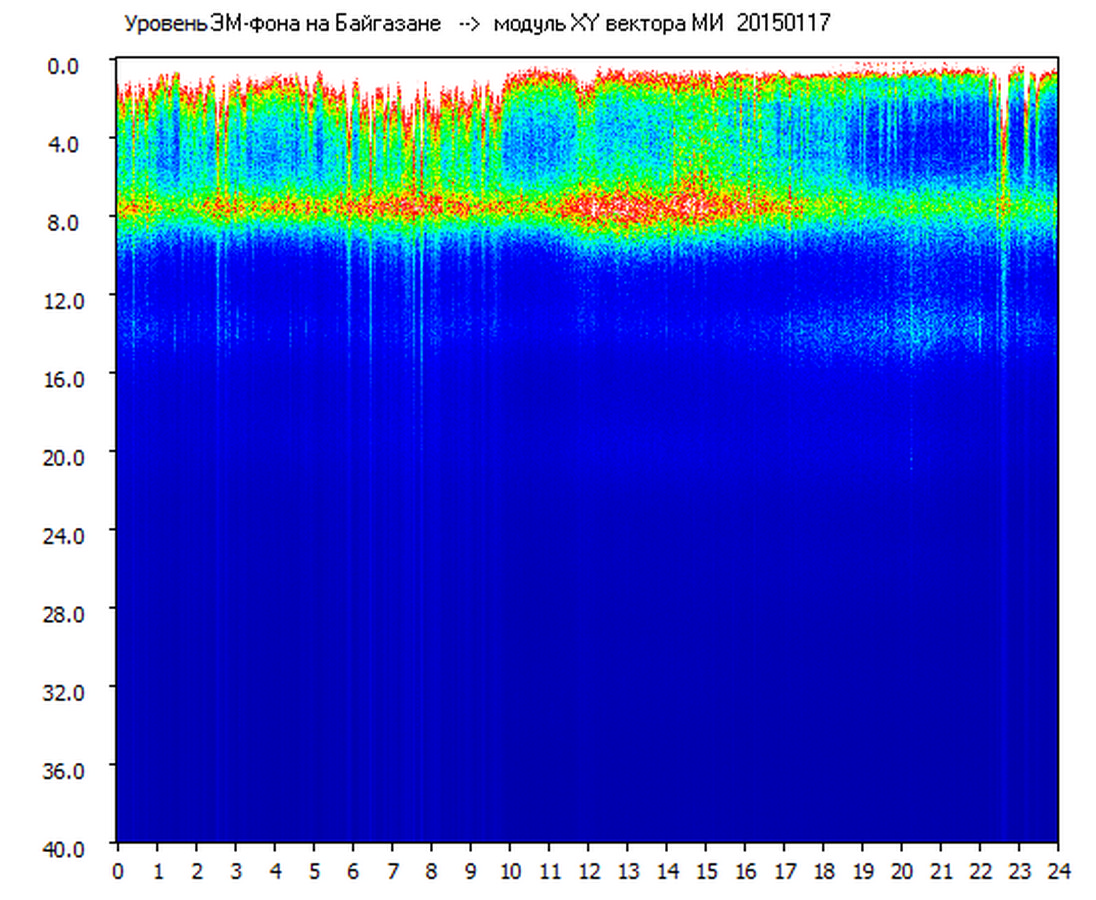1096x900 pixels.
Task: Select hour 6 on the time axis
Action: click(x=353, y=871)
